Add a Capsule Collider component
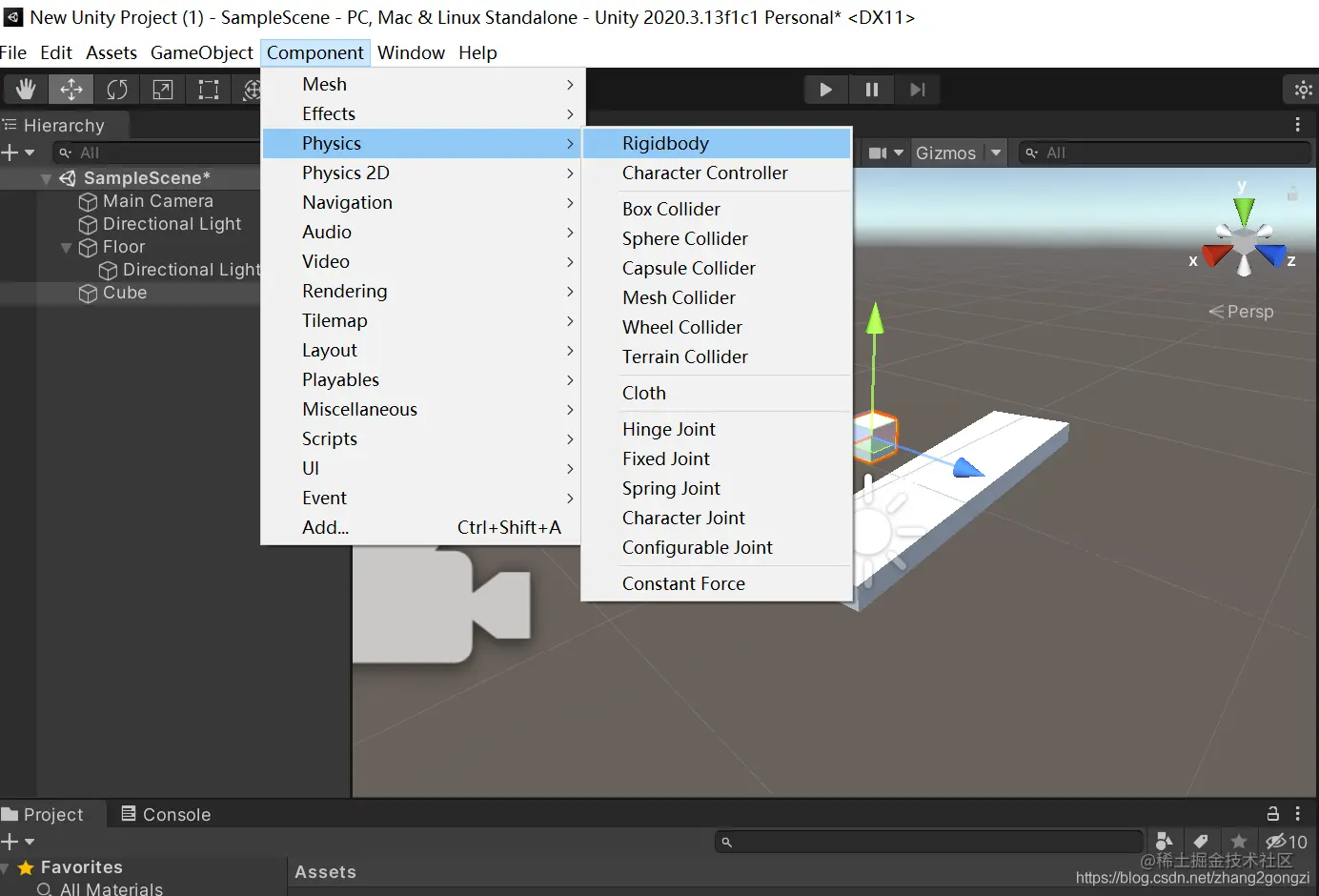1319x896 pixels. (x=716, y=268)
